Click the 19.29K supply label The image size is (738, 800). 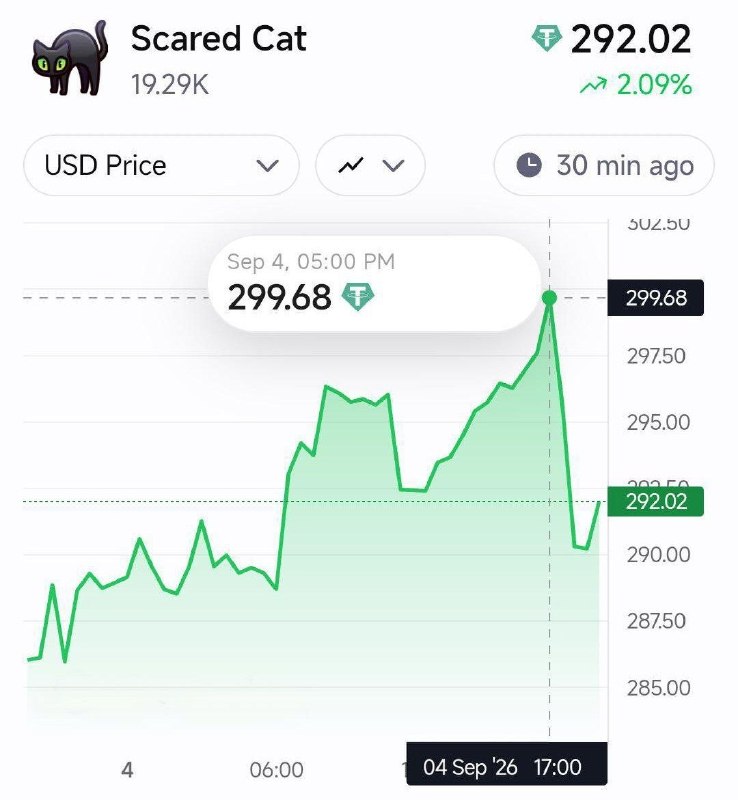click(x=170, y=84)
